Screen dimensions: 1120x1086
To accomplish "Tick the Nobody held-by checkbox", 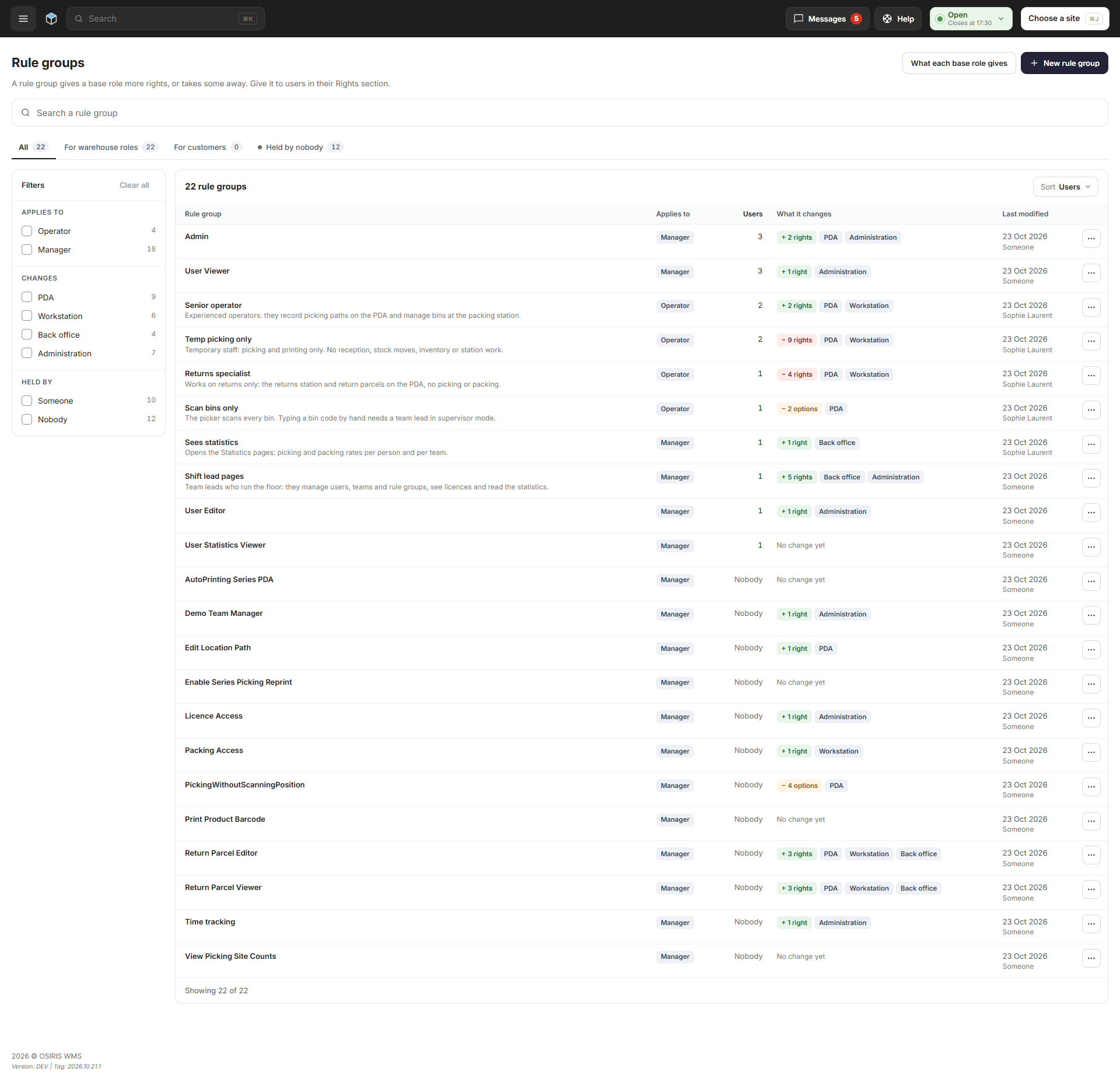I will (x=27, y=419).
